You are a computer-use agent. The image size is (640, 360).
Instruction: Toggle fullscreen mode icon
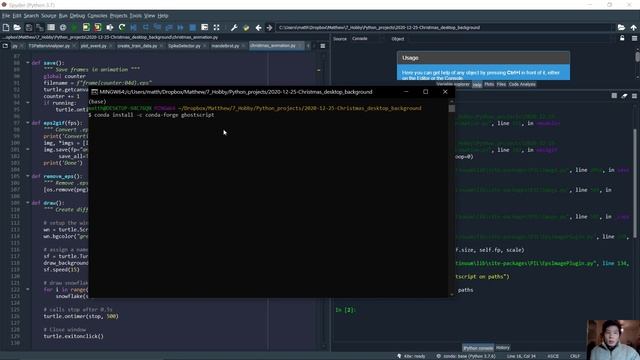click(x=216, y=27)
